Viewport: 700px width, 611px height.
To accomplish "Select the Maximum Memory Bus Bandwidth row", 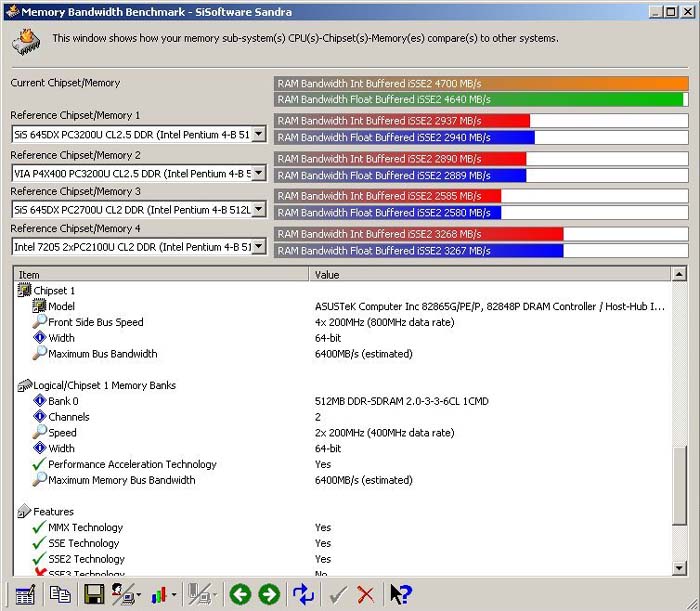I will coord(121,480).
